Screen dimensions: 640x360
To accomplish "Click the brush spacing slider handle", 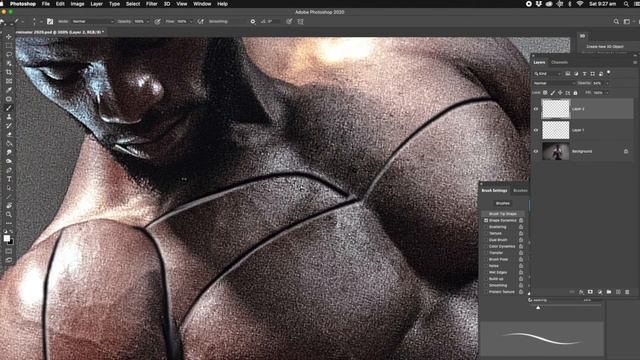I will click(x=538, y=307).
